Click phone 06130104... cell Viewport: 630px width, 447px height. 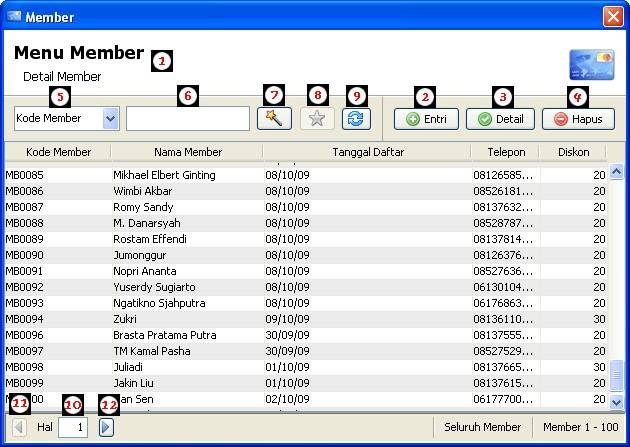pos(503,287)
